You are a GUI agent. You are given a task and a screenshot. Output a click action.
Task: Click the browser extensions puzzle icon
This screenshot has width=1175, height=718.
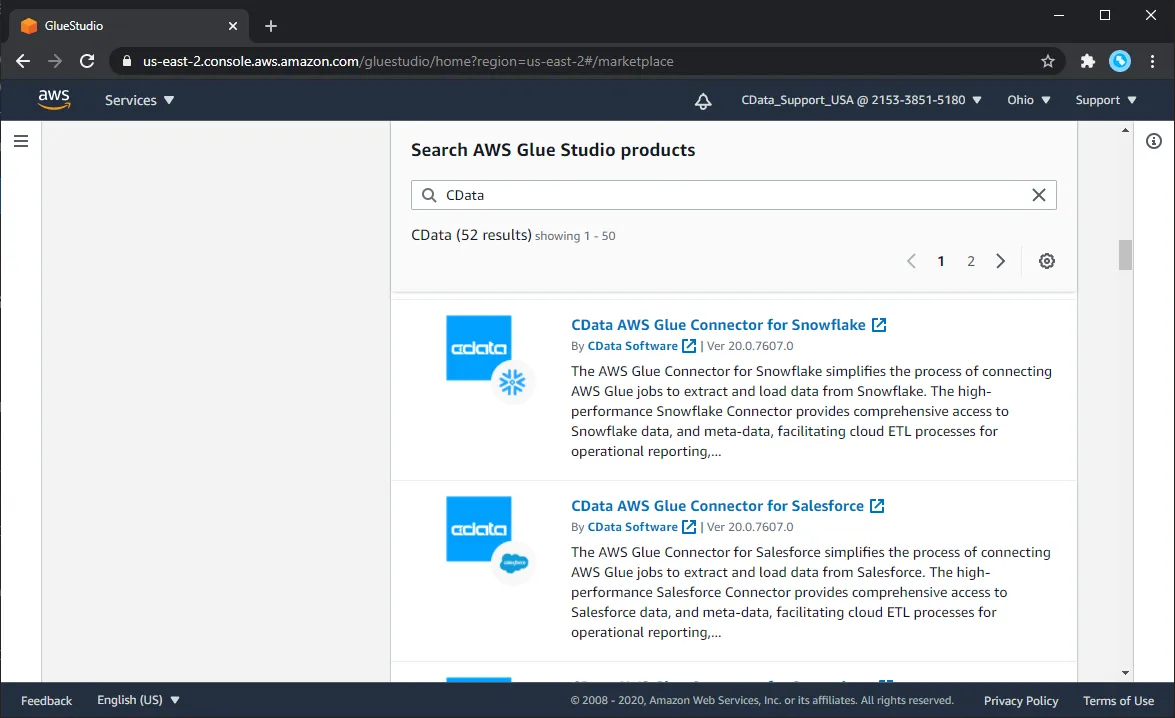1086,61
